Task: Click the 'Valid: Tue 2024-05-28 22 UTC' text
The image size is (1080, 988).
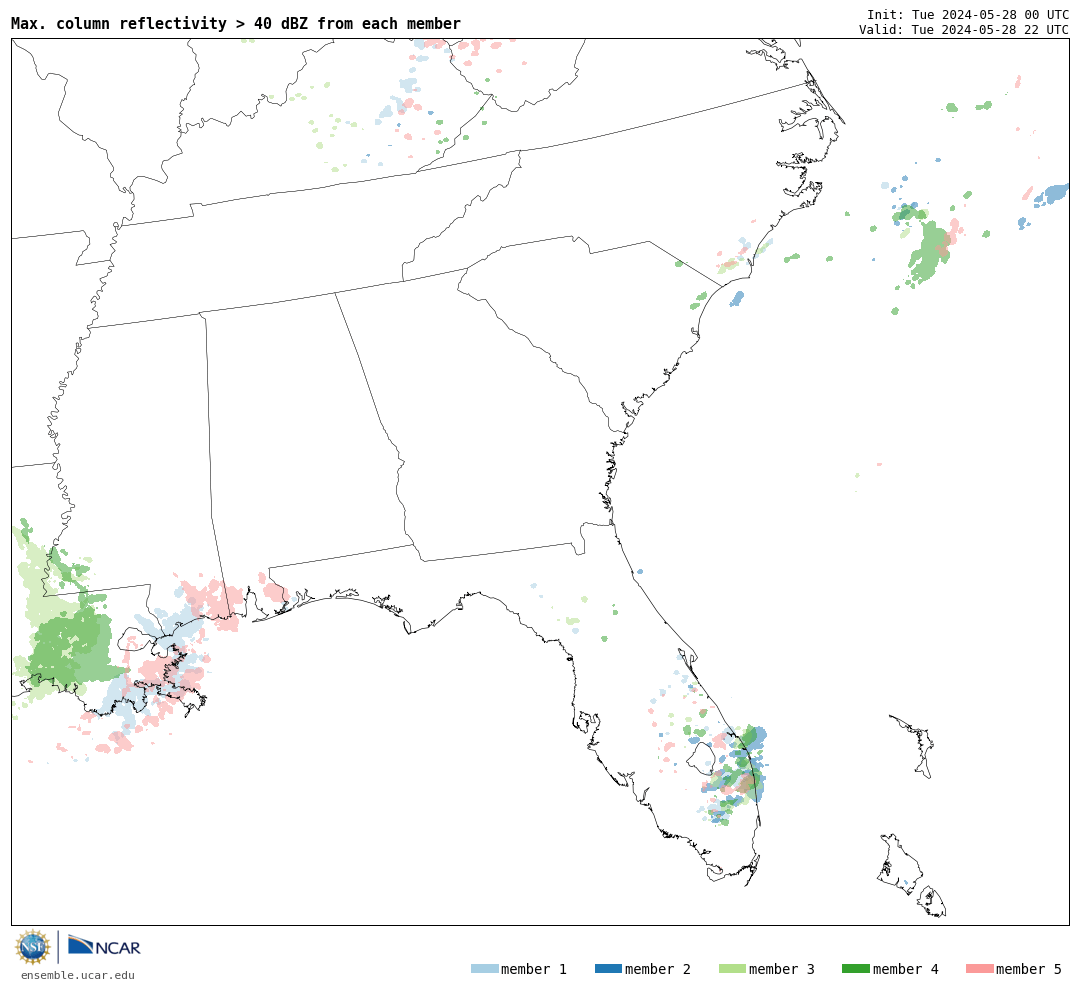Action: pos(964,29)
